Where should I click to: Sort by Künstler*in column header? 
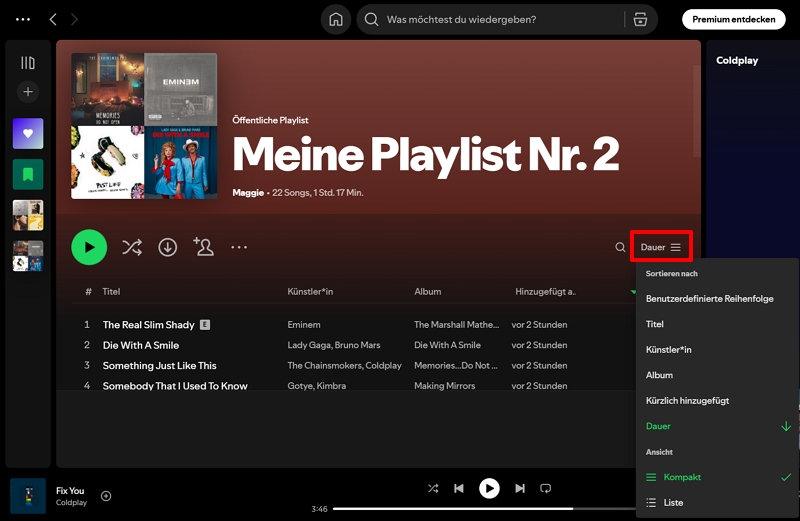[x=310, y=291]
